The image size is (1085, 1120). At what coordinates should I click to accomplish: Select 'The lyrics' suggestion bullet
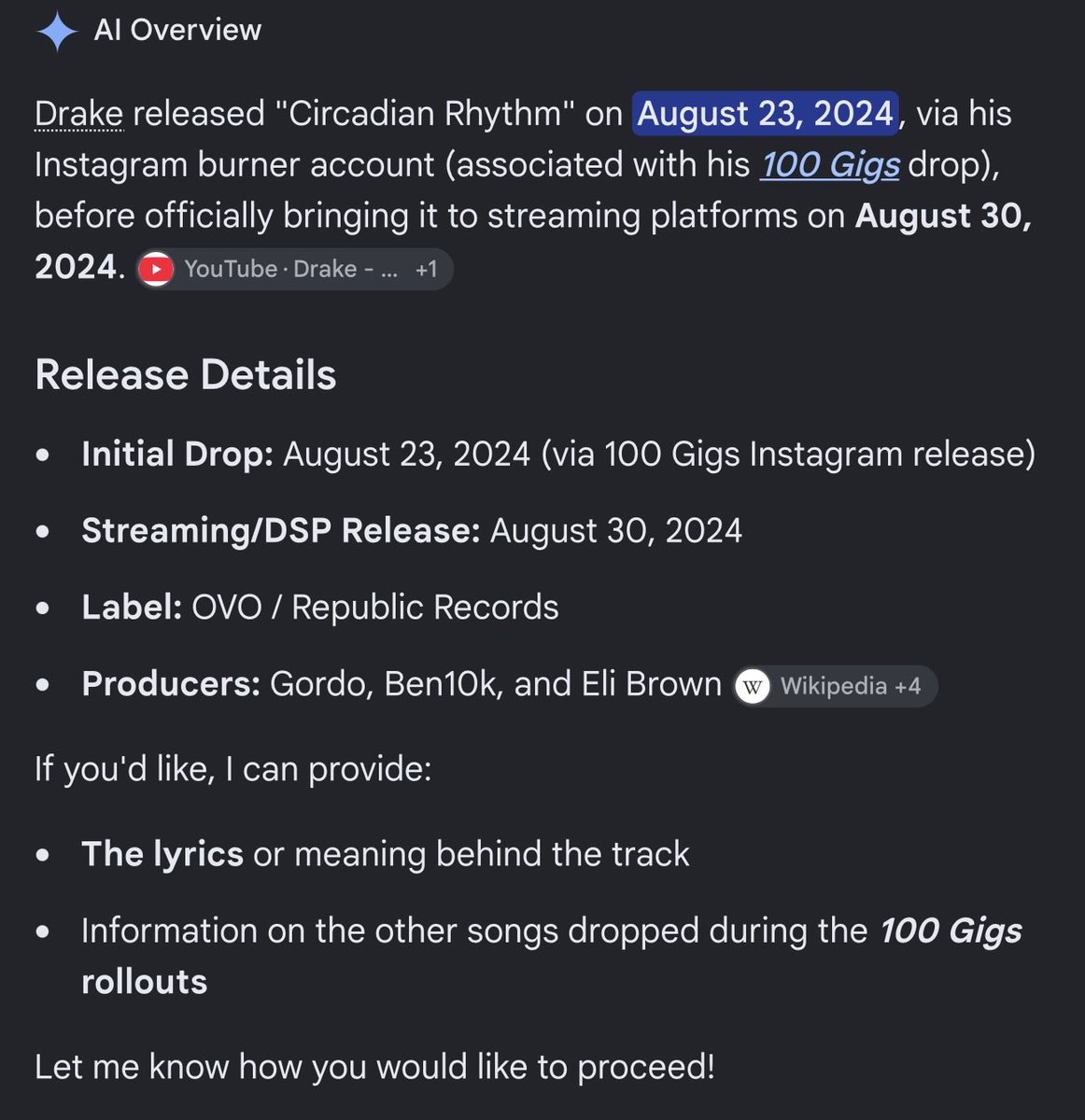[x=385, y=854]
